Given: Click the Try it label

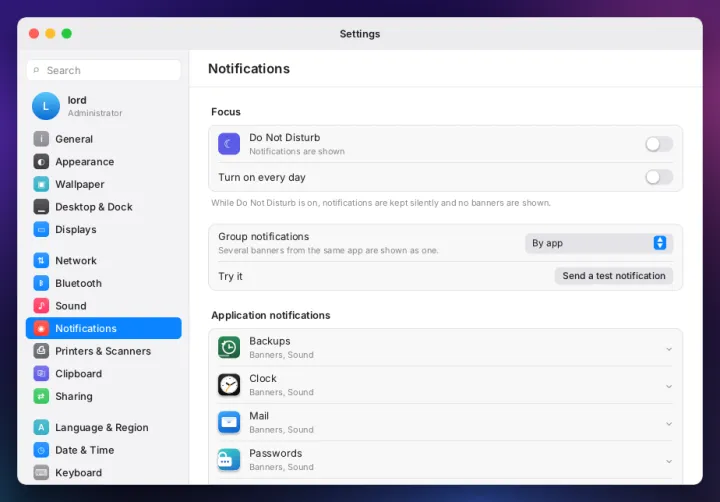Looking at the screenshot, I should click(x=230, y=276).
